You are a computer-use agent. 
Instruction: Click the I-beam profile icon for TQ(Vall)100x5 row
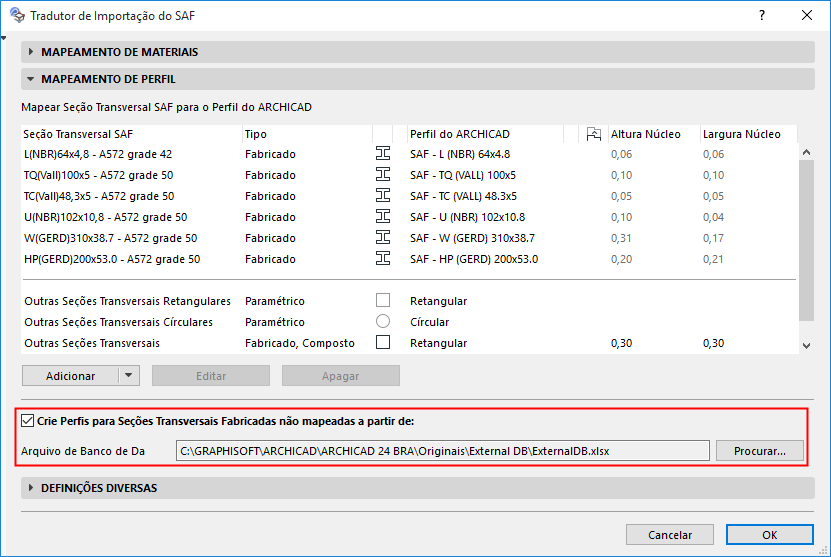coord(382,175)
